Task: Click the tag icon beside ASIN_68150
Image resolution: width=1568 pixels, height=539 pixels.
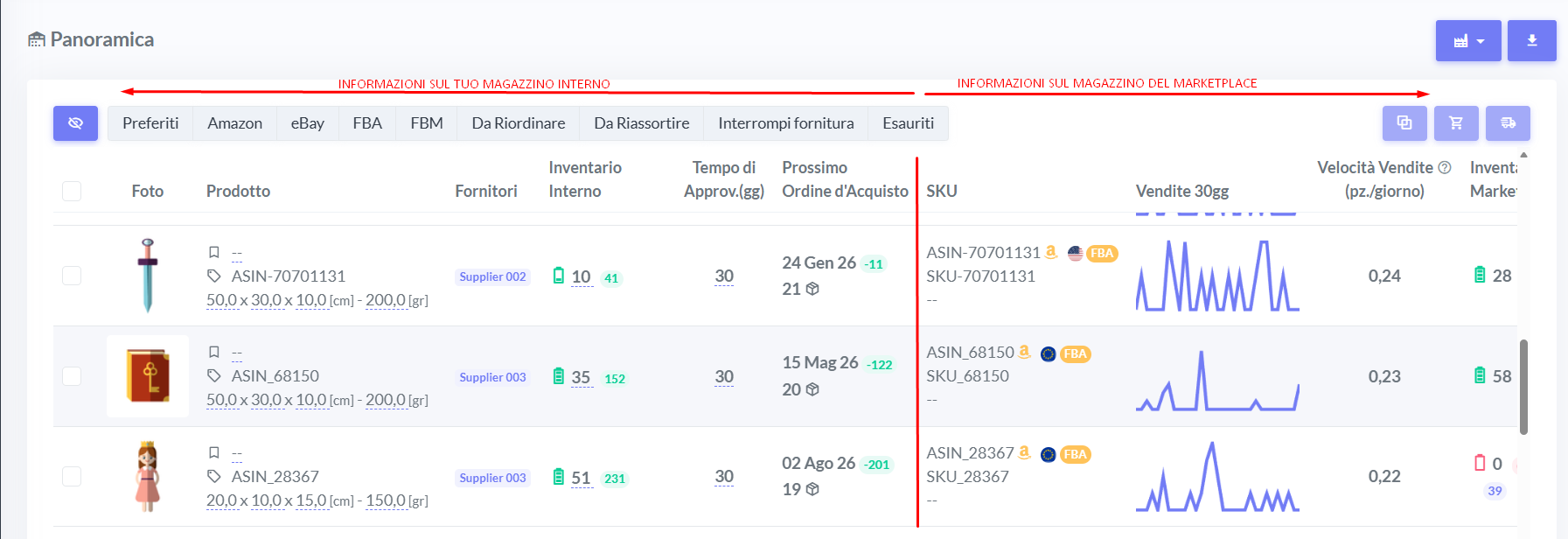Action: [214, 376]
